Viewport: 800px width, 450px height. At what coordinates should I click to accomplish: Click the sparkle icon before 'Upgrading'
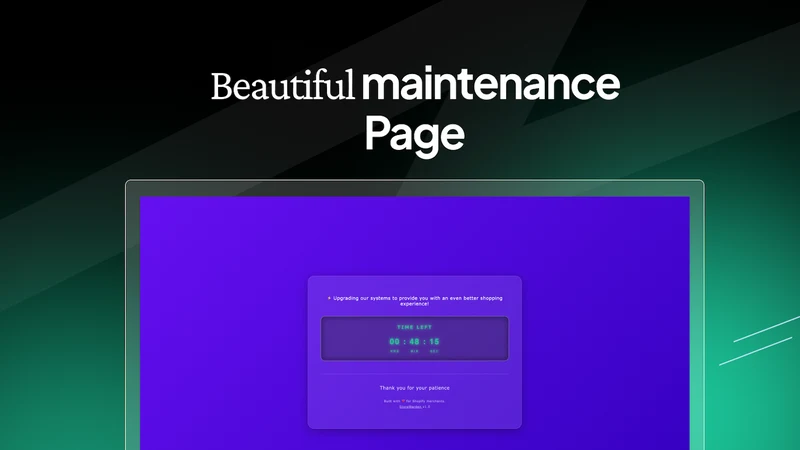(x=329, y=298)
